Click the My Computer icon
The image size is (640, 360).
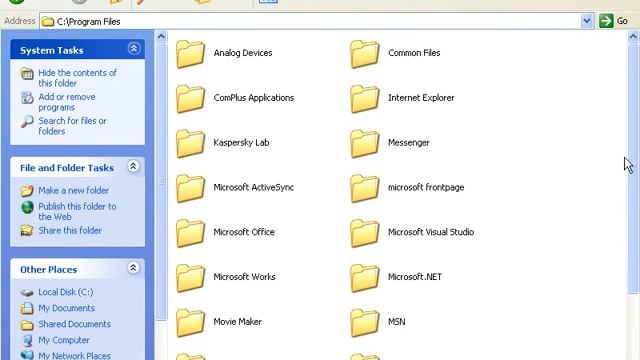[27, 340]
